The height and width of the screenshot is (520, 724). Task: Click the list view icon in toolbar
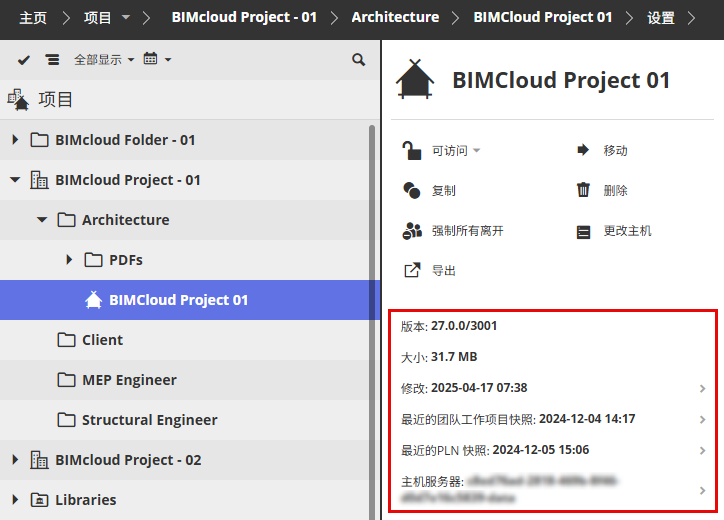pos(52,60)
